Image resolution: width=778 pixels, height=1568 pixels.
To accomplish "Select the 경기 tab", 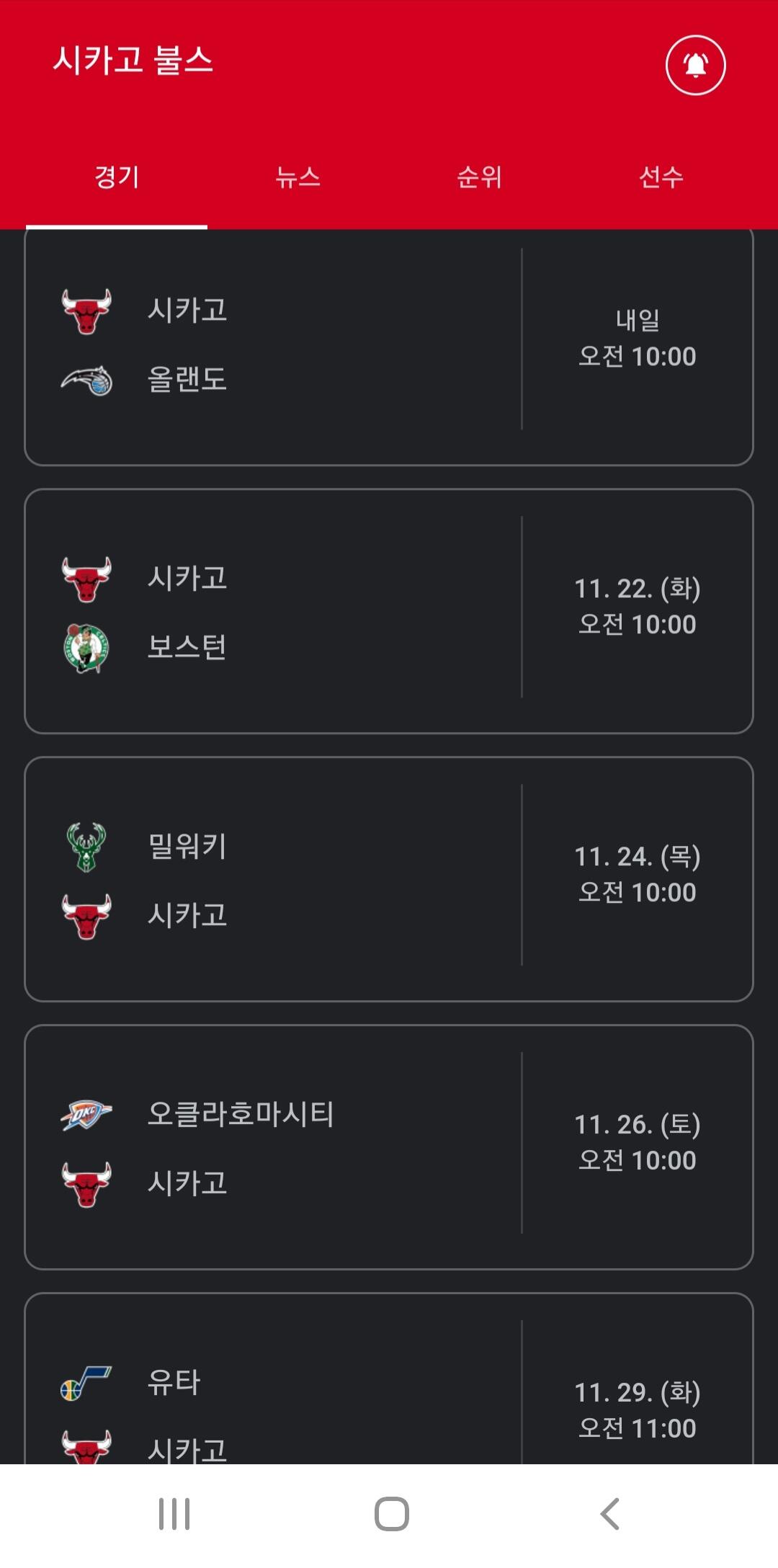I will point(117,177).
